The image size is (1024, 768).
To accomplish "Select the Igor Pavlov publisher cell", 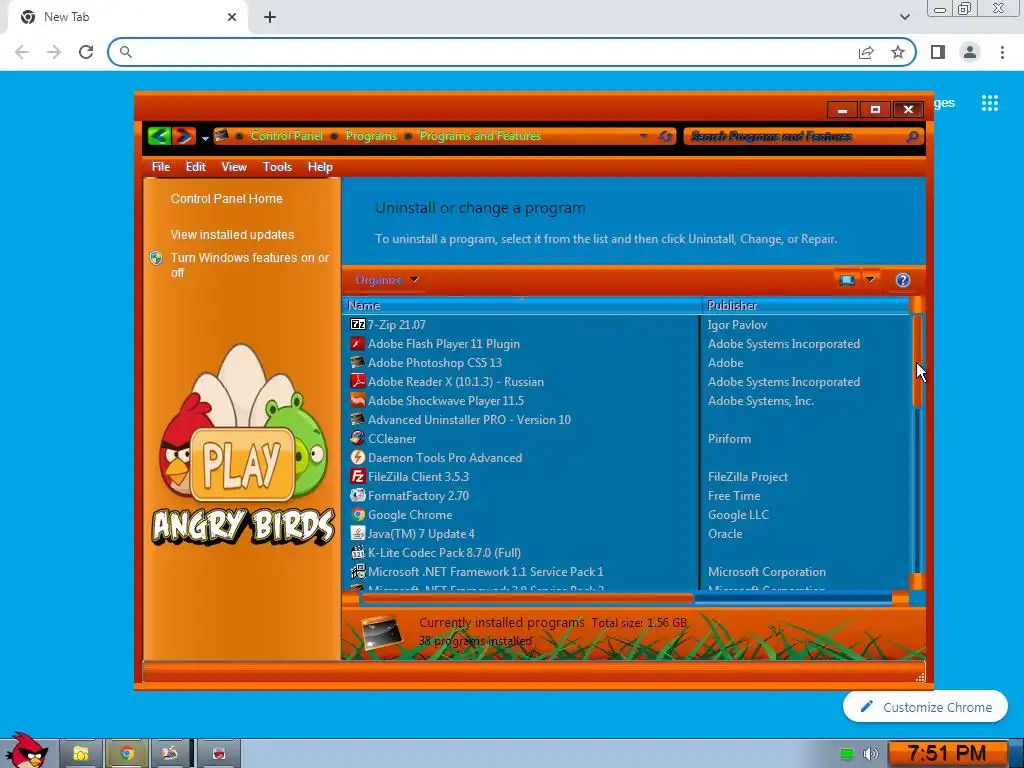I will click(x=737, y=325).
